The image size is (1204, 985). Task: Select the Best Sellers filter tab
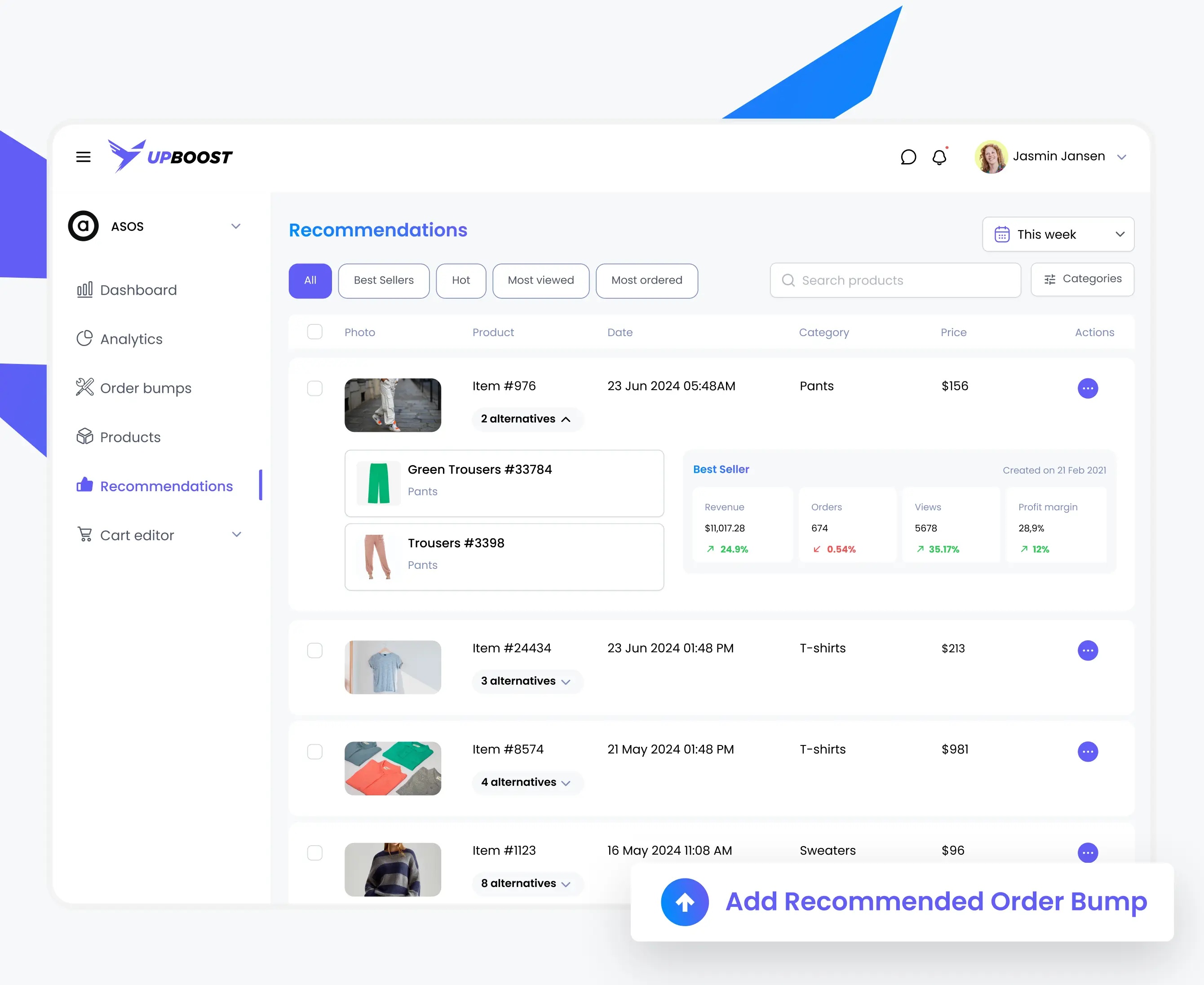(383, 280)
